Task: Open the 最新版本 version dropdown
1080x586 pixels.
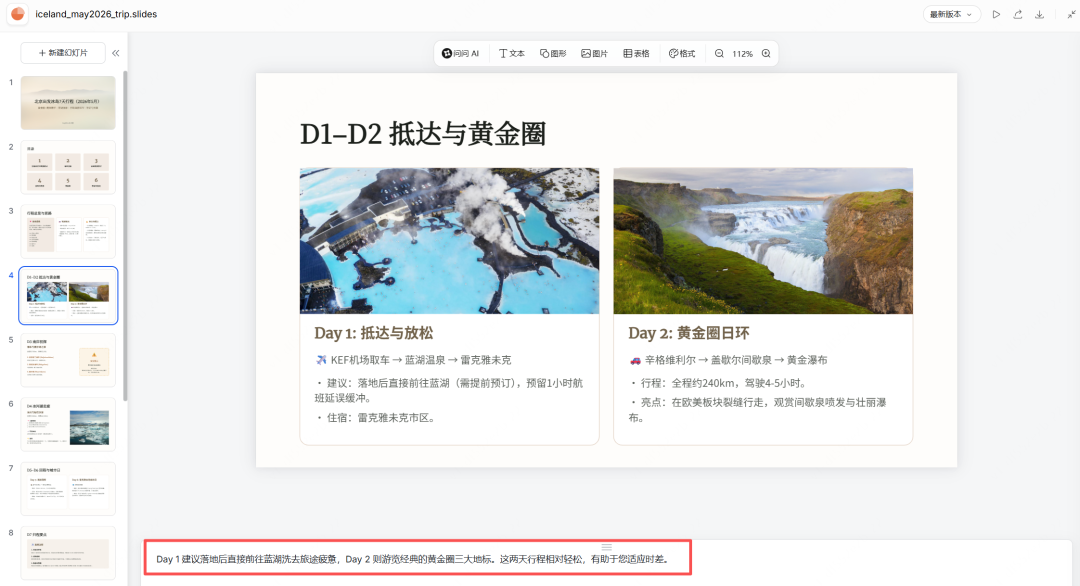Action: pos(950,15)
